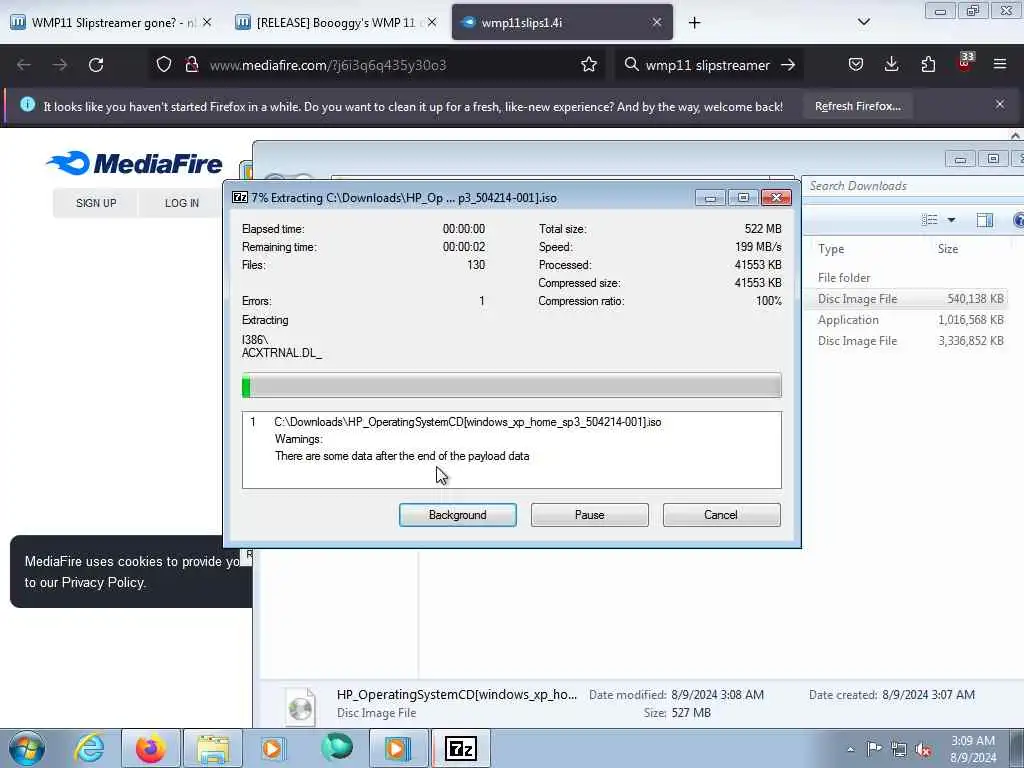Go back to the previous page
This screenshot has width=1024, height=768.
click(x=24, y=65)
